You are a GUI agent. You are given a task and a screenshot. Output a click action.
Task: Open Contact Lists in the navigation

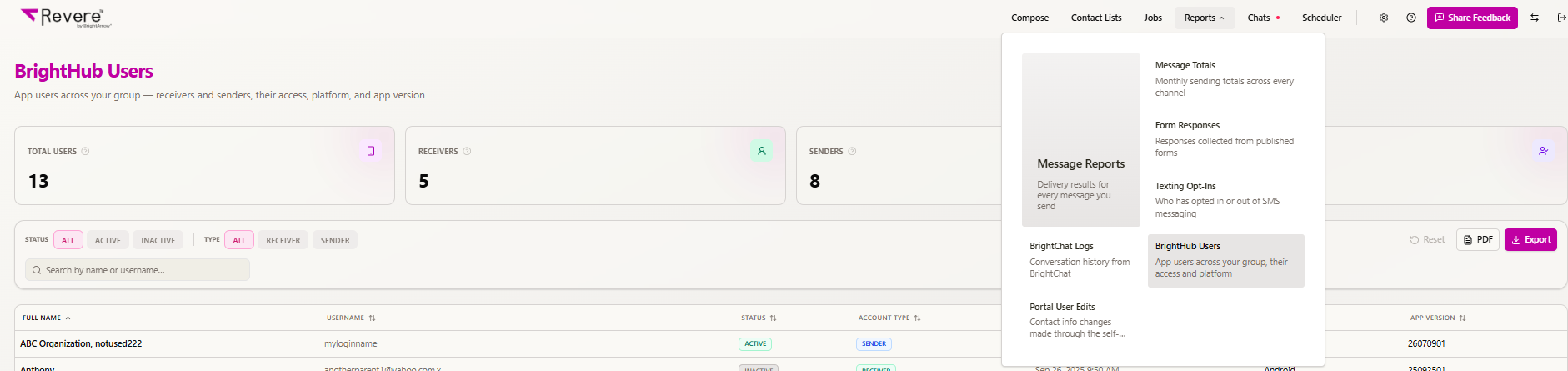pos(1096,18)
